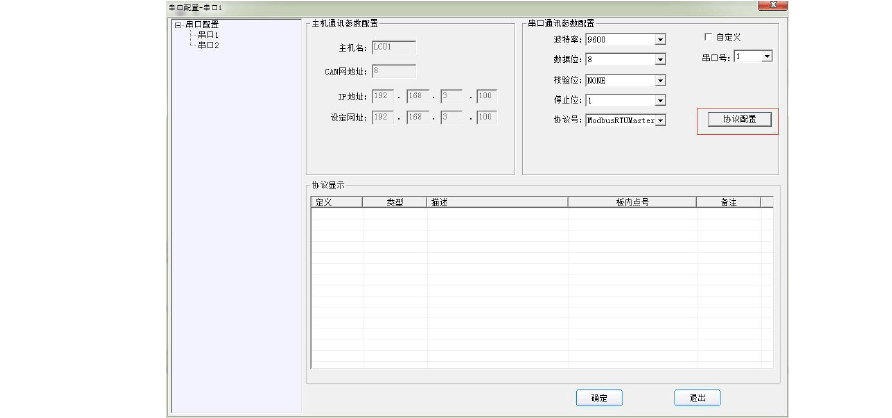Screen dimensions: 892x418
Task: Click the CAN网地址 input field
Action: point(394,71)
